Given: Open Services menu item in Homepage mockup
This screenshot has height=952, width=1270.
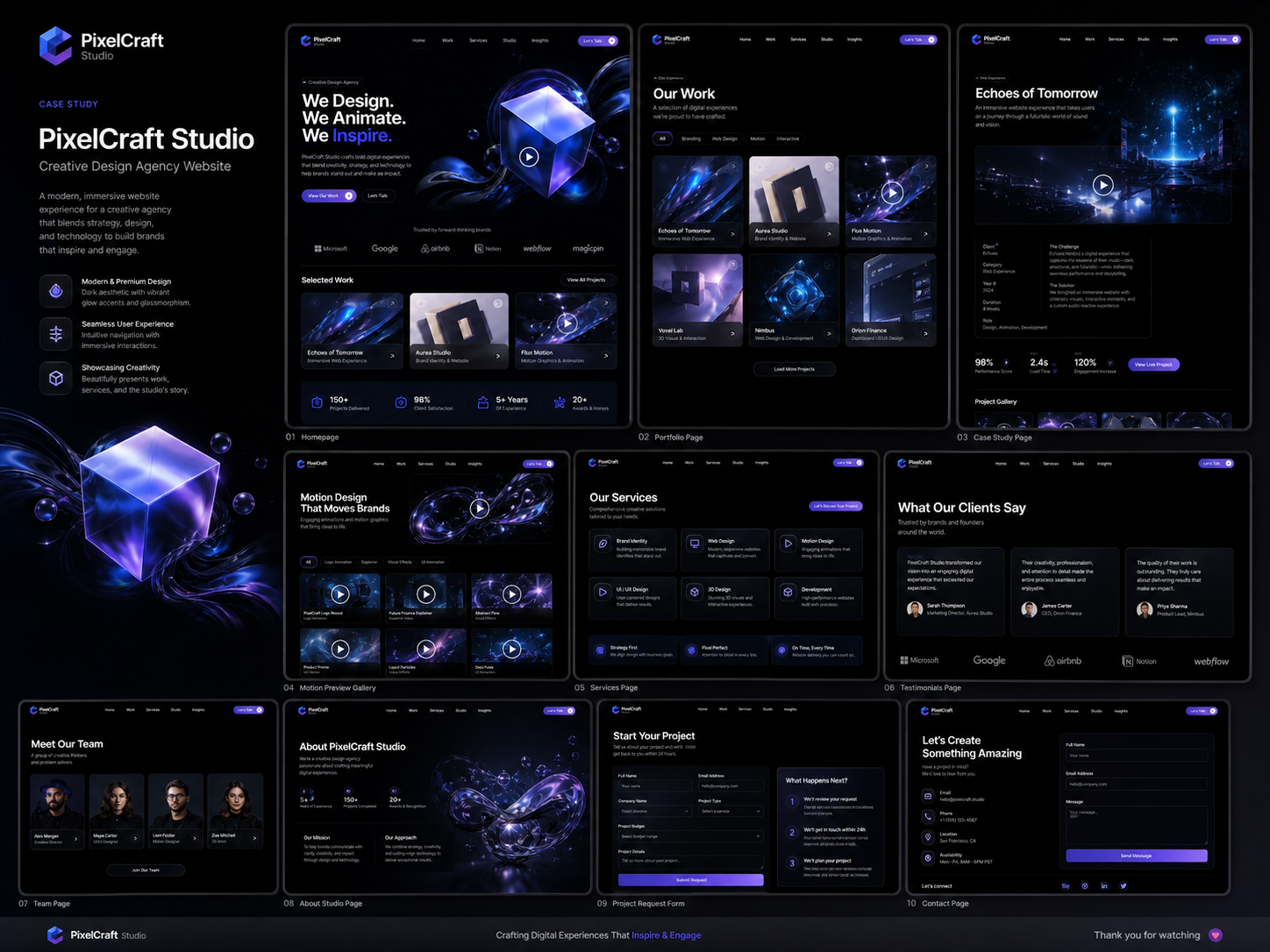Looking at the screenshot, I should pyautogui.click(x=478, y=40).
